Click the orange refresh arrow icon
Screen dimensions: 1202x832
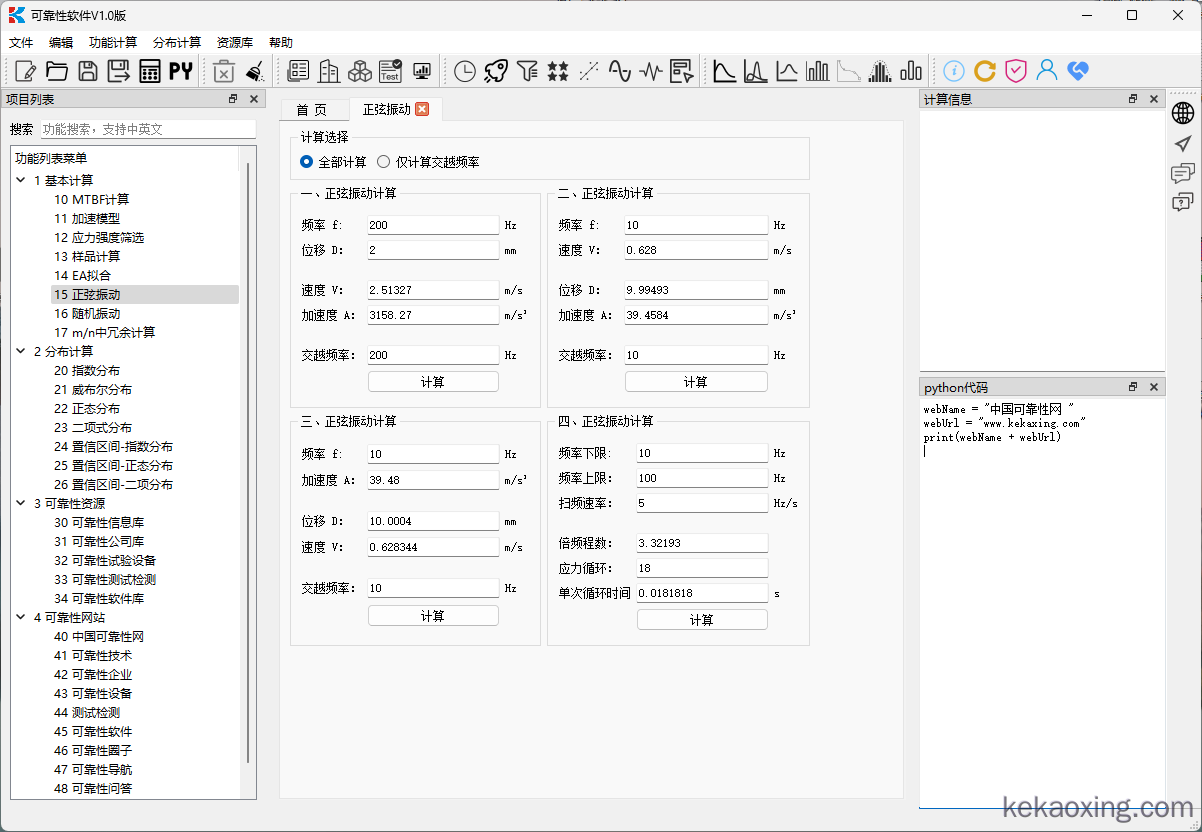[x=985, y=71]
